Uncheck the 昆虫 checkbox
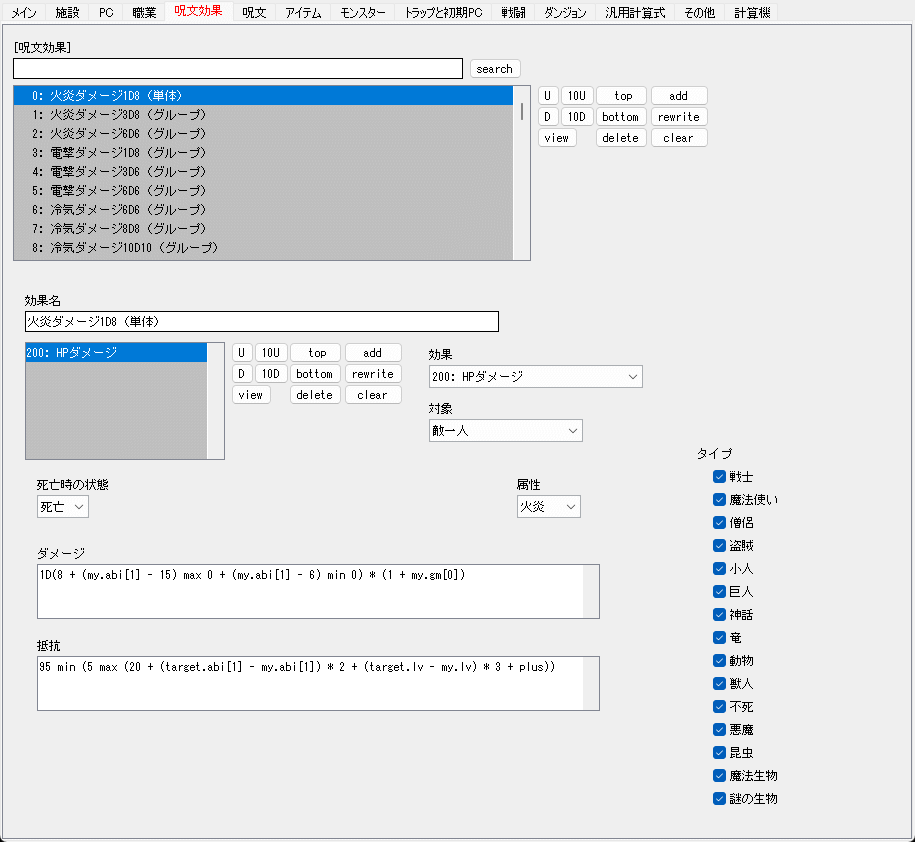 coord(720,753)
